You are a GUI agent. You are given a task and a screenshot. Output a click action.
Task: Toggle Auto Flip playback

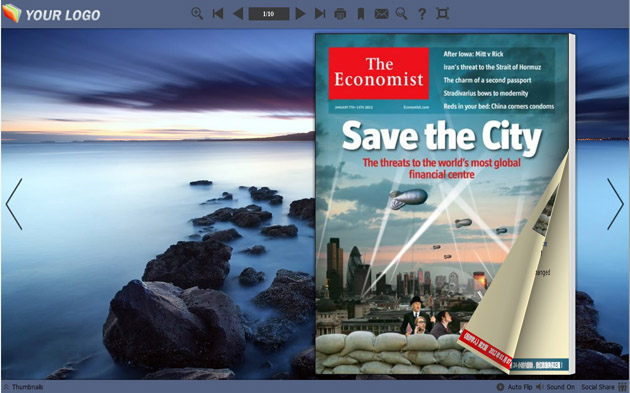tap(514, 387)
